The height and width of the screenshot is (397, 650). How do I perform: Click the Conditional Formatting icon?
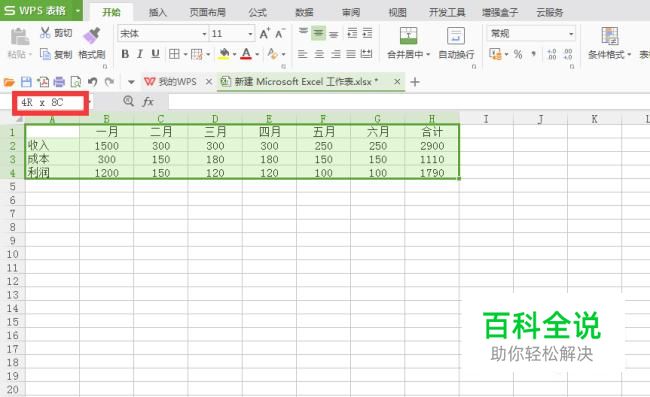click(610, 36)
